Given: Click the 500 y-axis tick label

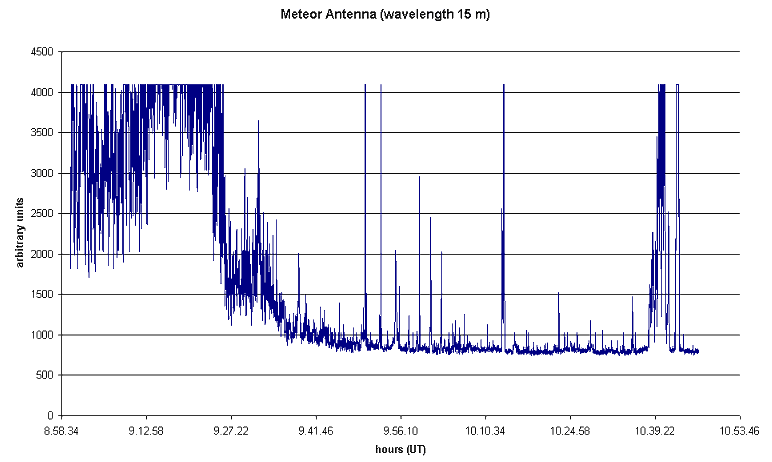Looking at the screenshot, I should tap(45, 375).
